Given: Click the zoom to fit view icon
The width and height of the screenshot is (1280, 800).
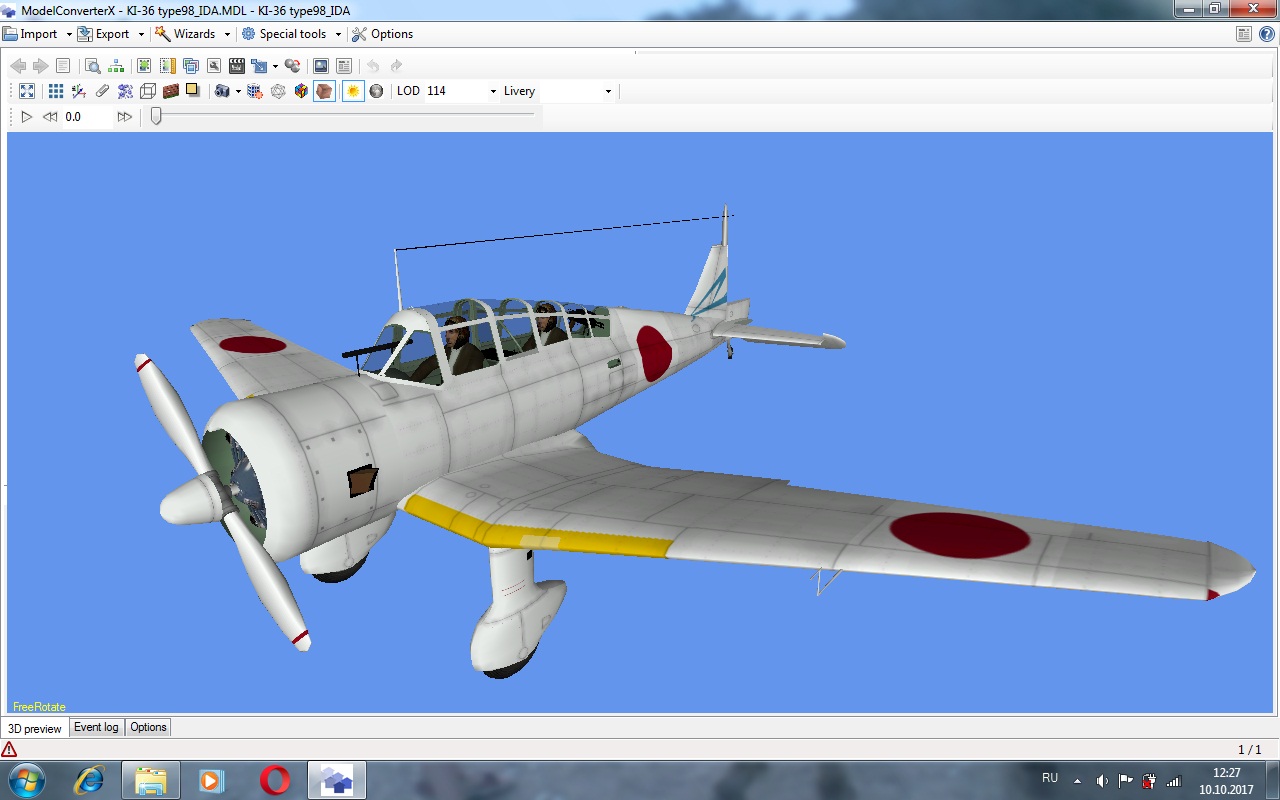Looking at the screenshot, I should [x=27, y=91].
